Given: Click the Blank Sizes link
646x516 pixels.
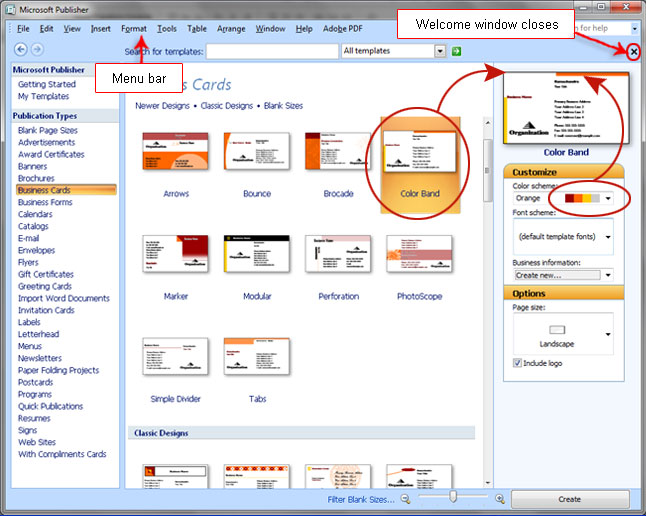Looking at the screenshot, I should [x=283, y=106].
